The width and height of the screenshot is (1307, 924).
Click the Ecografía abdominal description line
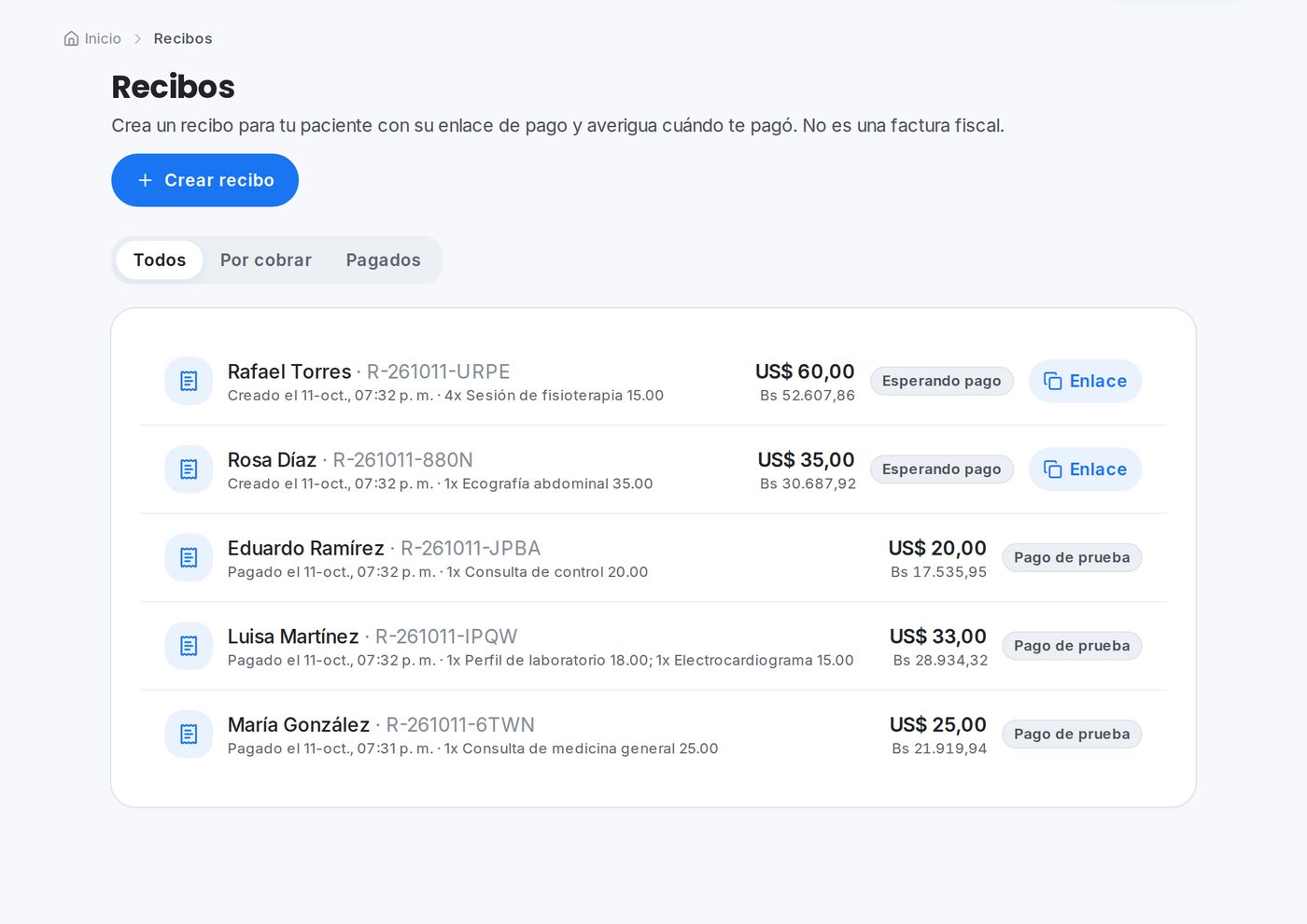point(441,484)
